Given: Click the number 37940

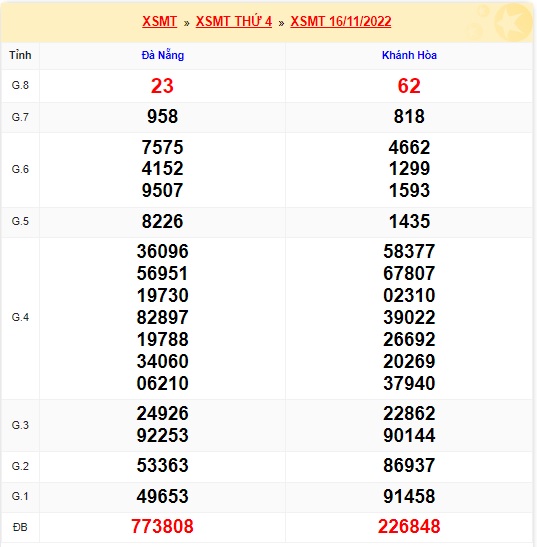Looking at the screenshot, I should 409,383.
